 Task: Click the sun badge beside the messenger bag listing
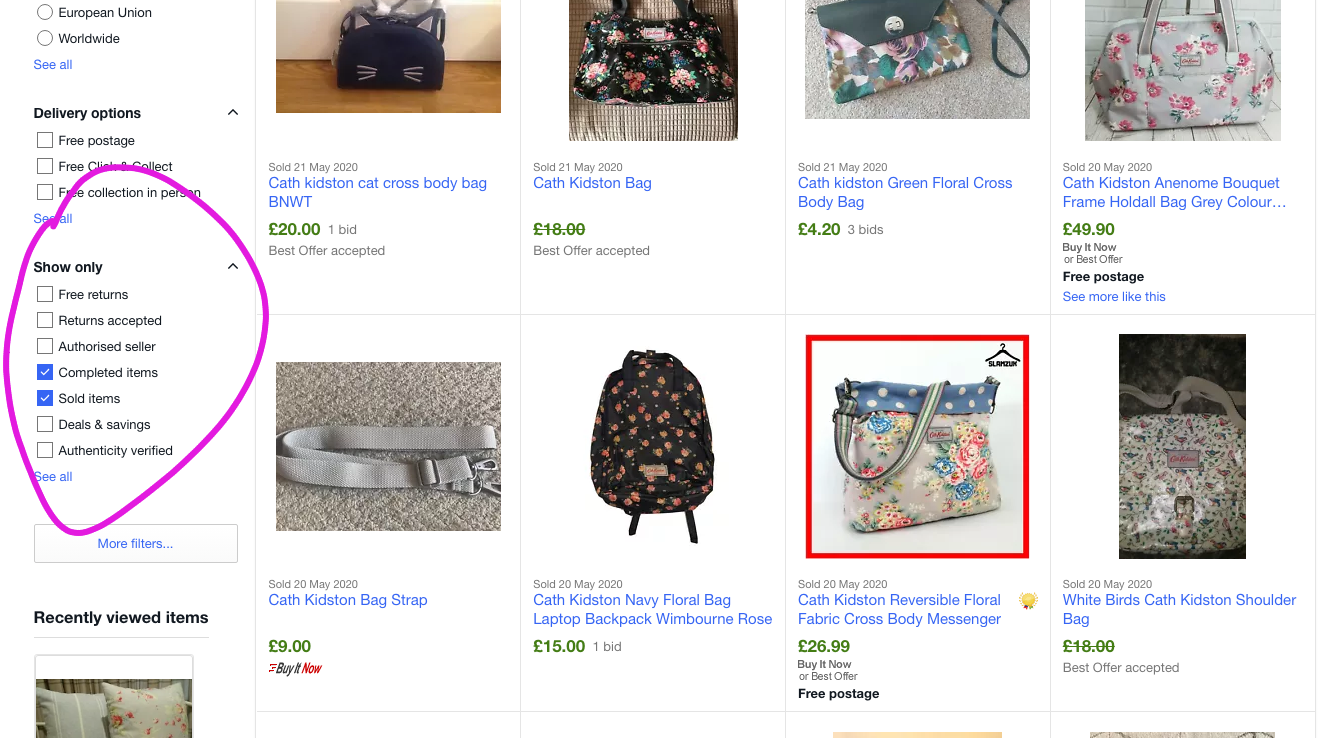[1027, 599]
